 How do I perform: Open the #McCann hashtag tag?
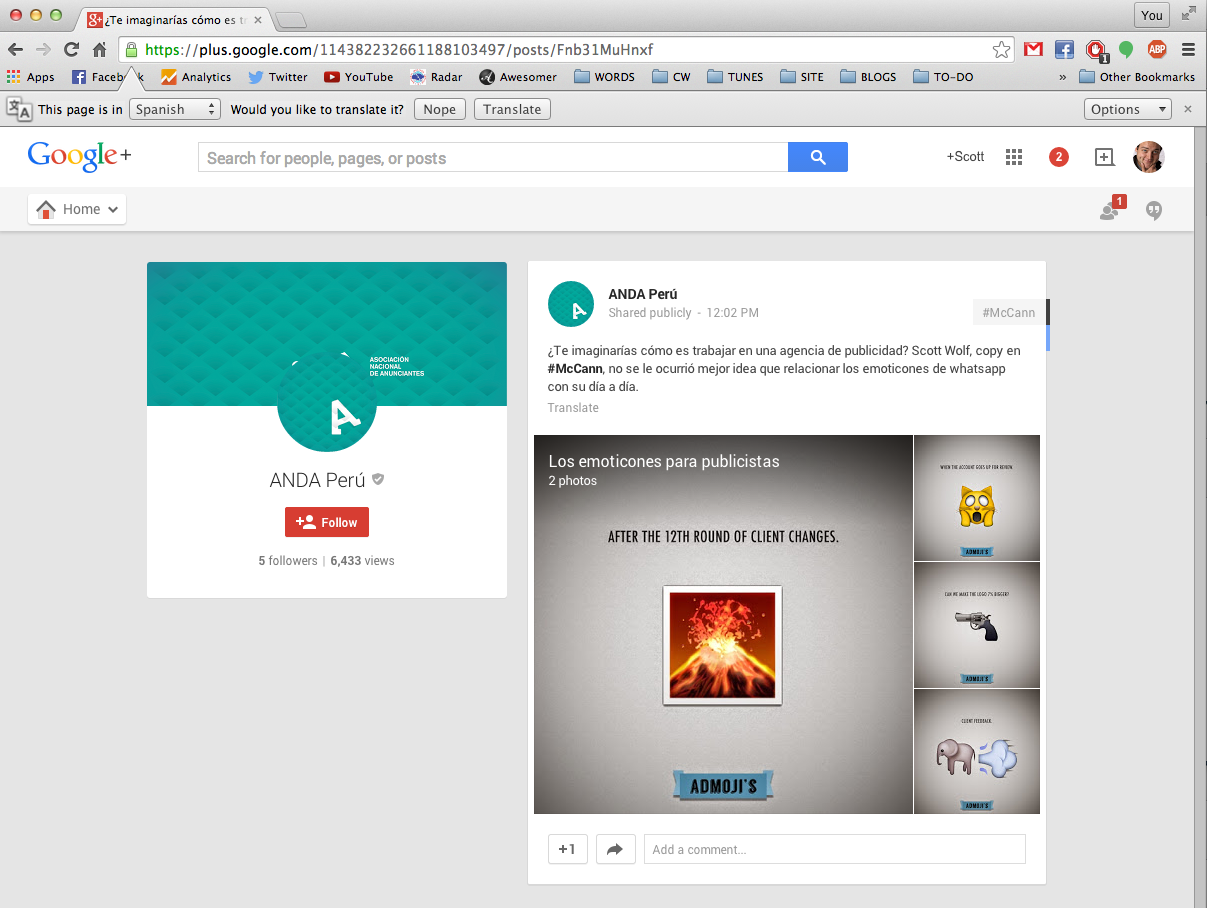(1009, 312)
